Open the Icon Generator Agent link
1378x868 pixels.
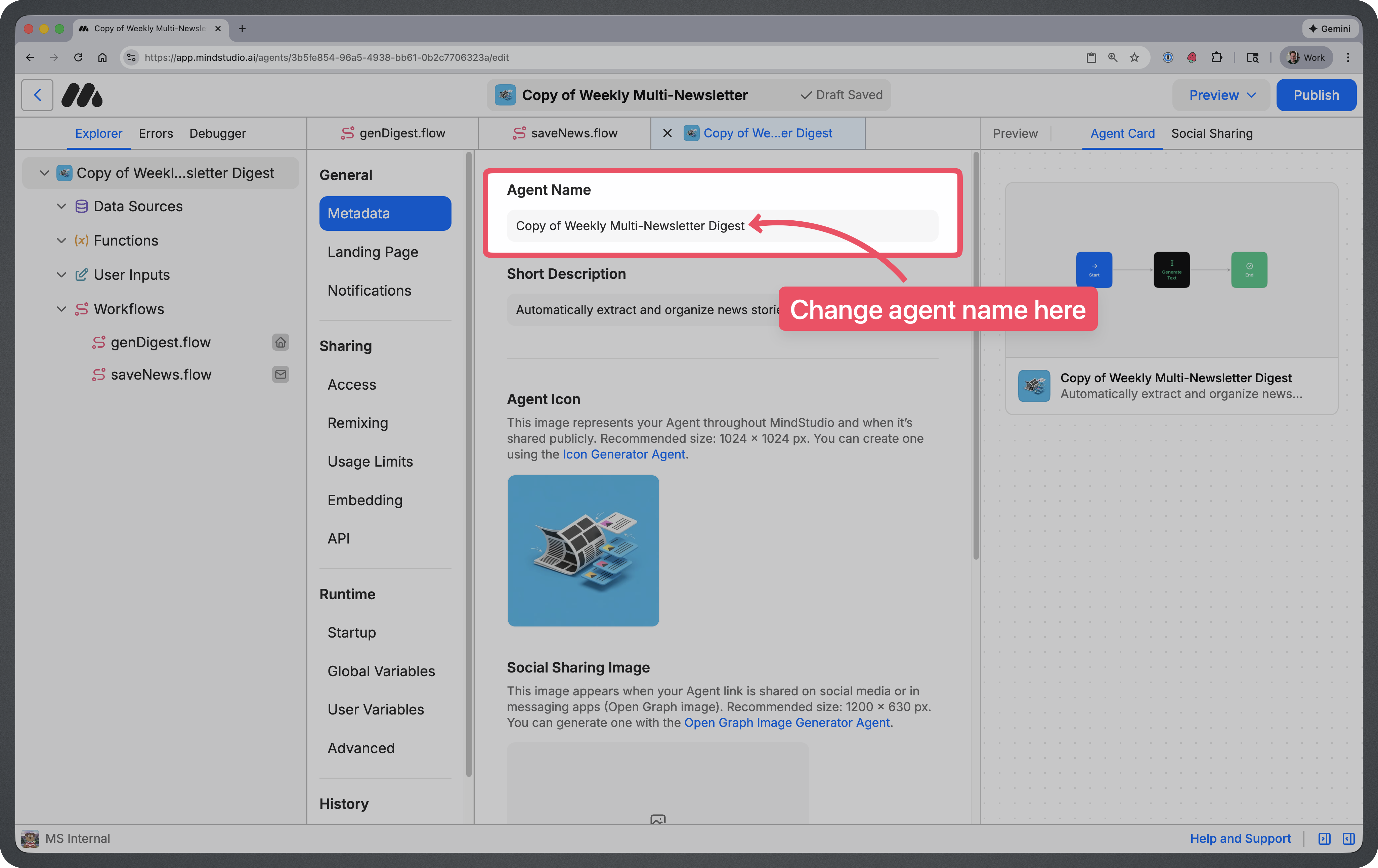[x=623, y=454]
